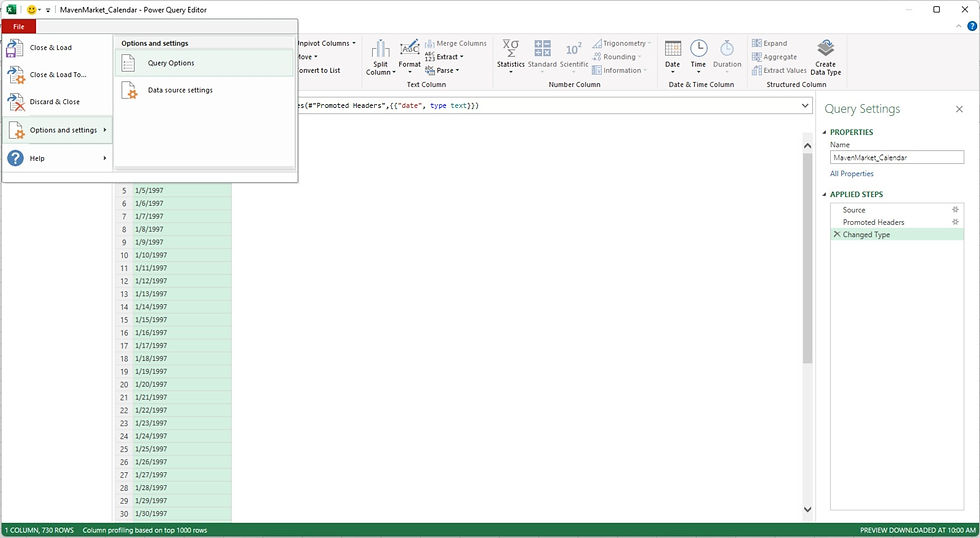Click 'Column profiling based on top 1000 rows'

tap(144, 530)
